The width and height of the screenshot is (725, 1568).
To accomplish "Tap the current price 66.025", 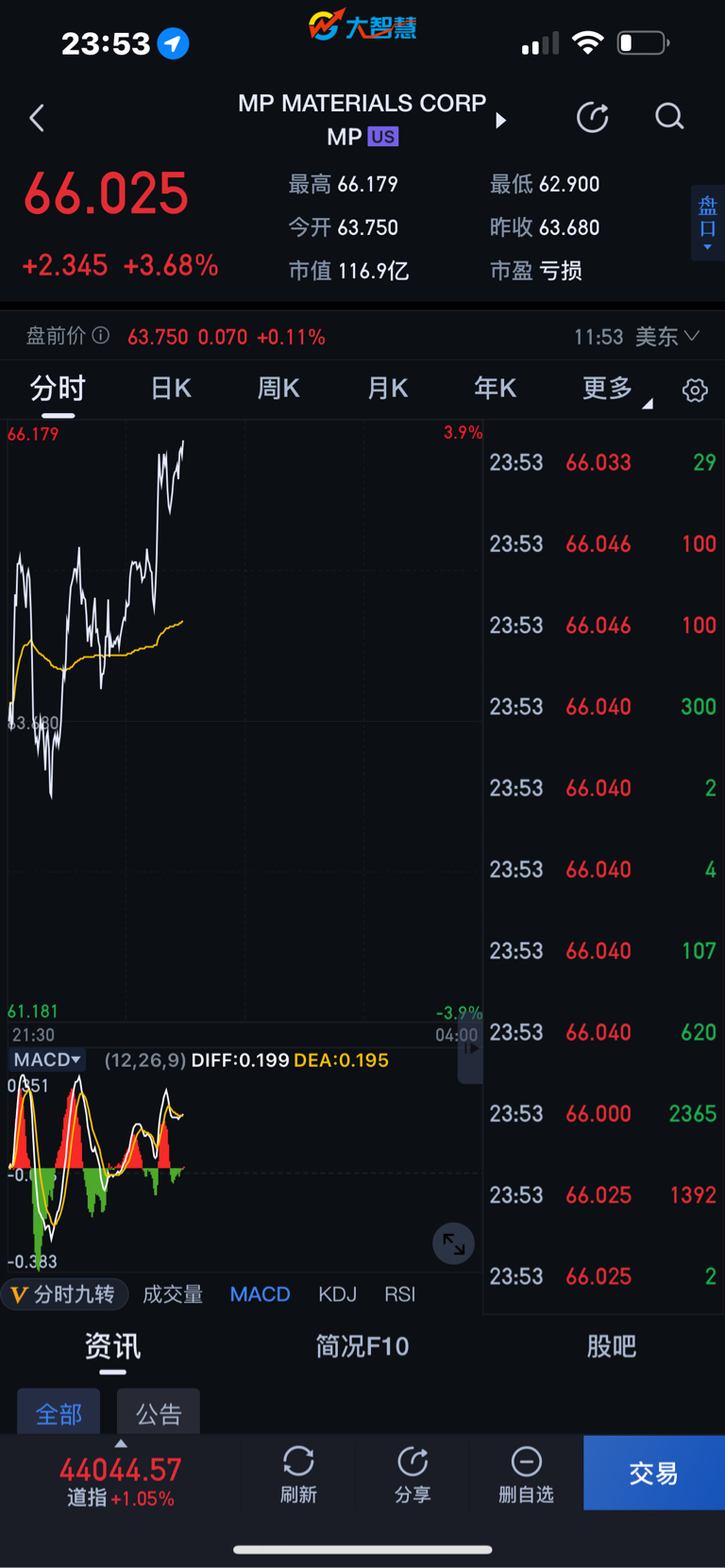I will (106, 194).
